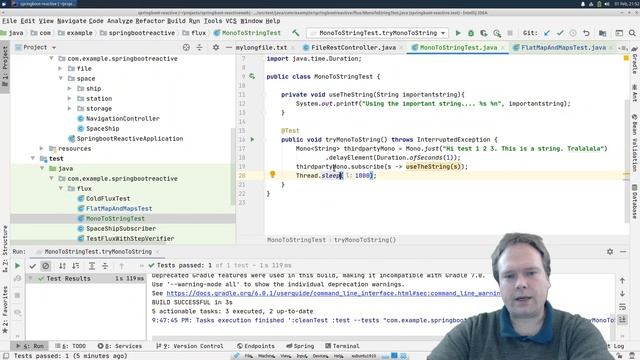Screen dimensions: 640x360
Task: Switch to mylongfile.txt editor tab
Action: [x=261, y=47]
